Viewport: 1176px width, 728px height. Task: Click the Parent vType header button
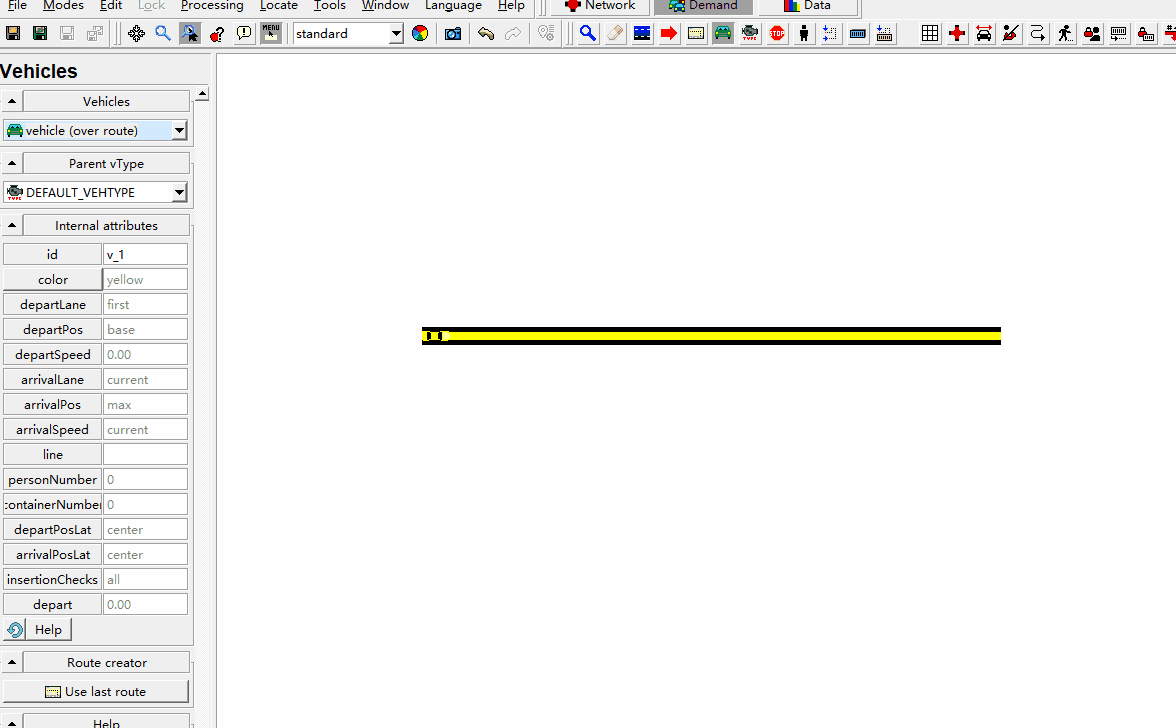(106, 163)
